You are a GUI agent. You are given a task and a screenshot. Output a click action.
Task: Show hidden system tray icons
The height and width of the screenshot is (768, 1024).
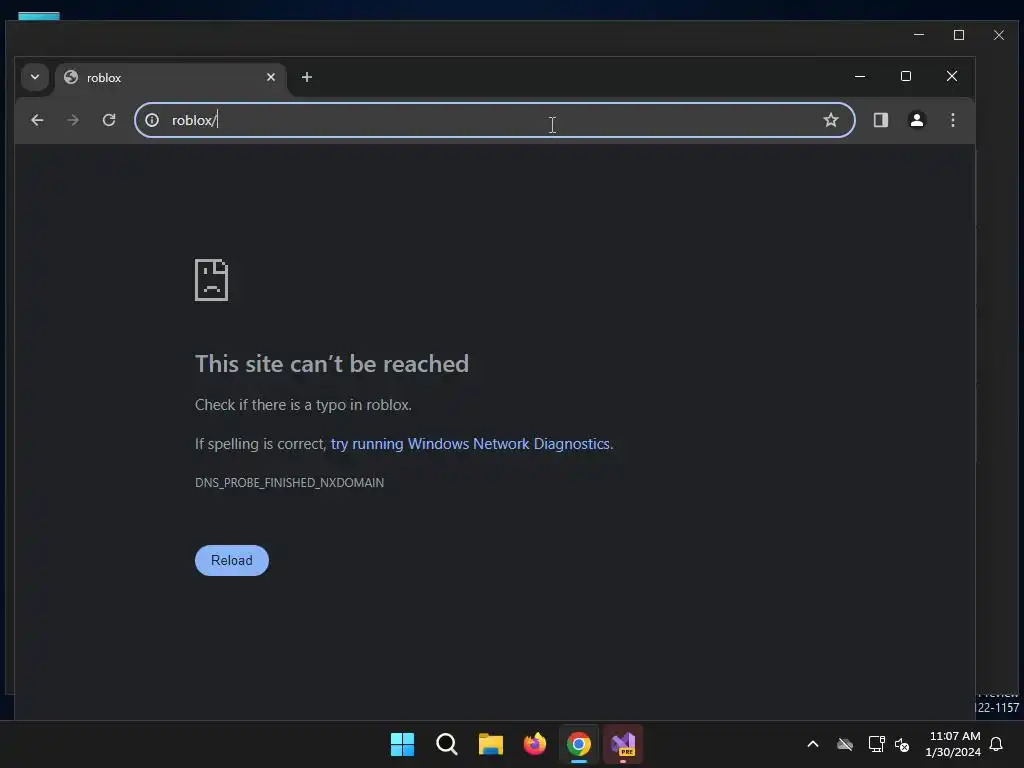pos(813,744)
